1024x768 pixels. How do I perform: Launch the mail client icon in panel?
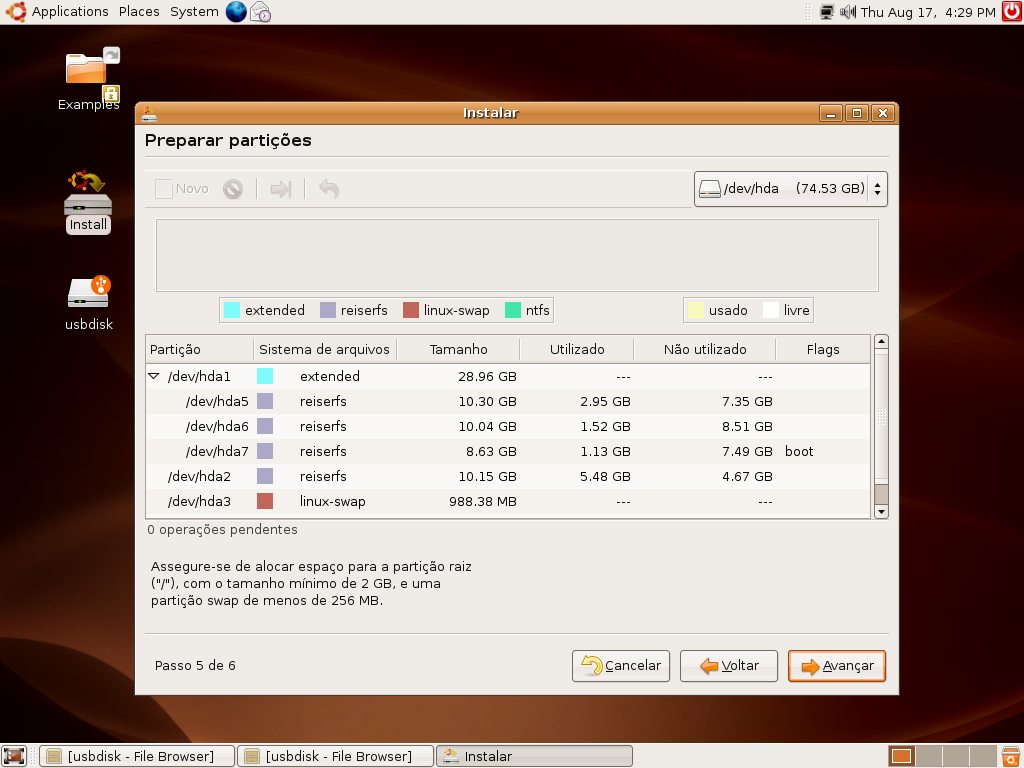coord(261,12)
